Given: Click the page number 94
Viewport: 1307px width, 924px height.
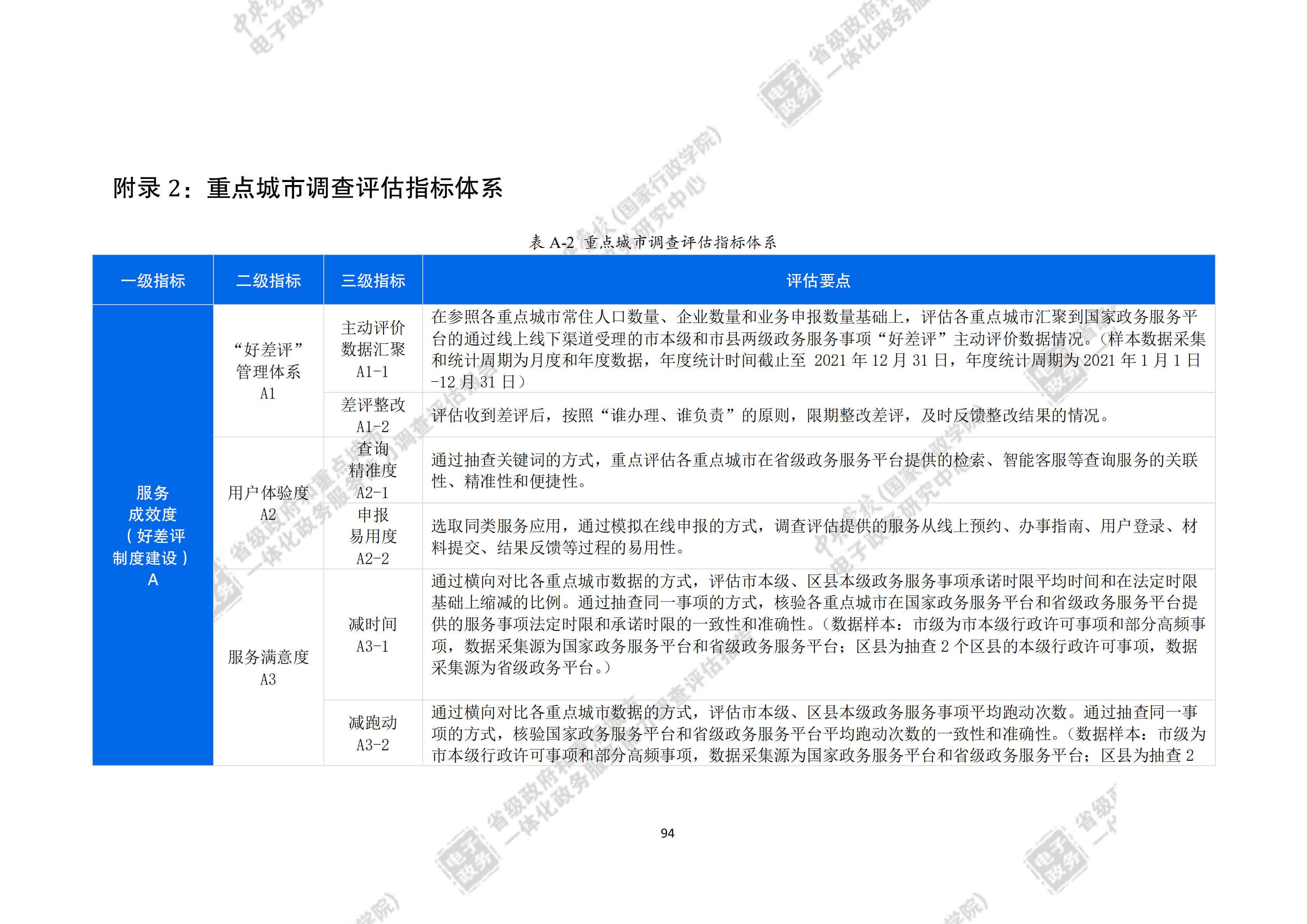Looking at the screenshot, I should click(667, 833).
